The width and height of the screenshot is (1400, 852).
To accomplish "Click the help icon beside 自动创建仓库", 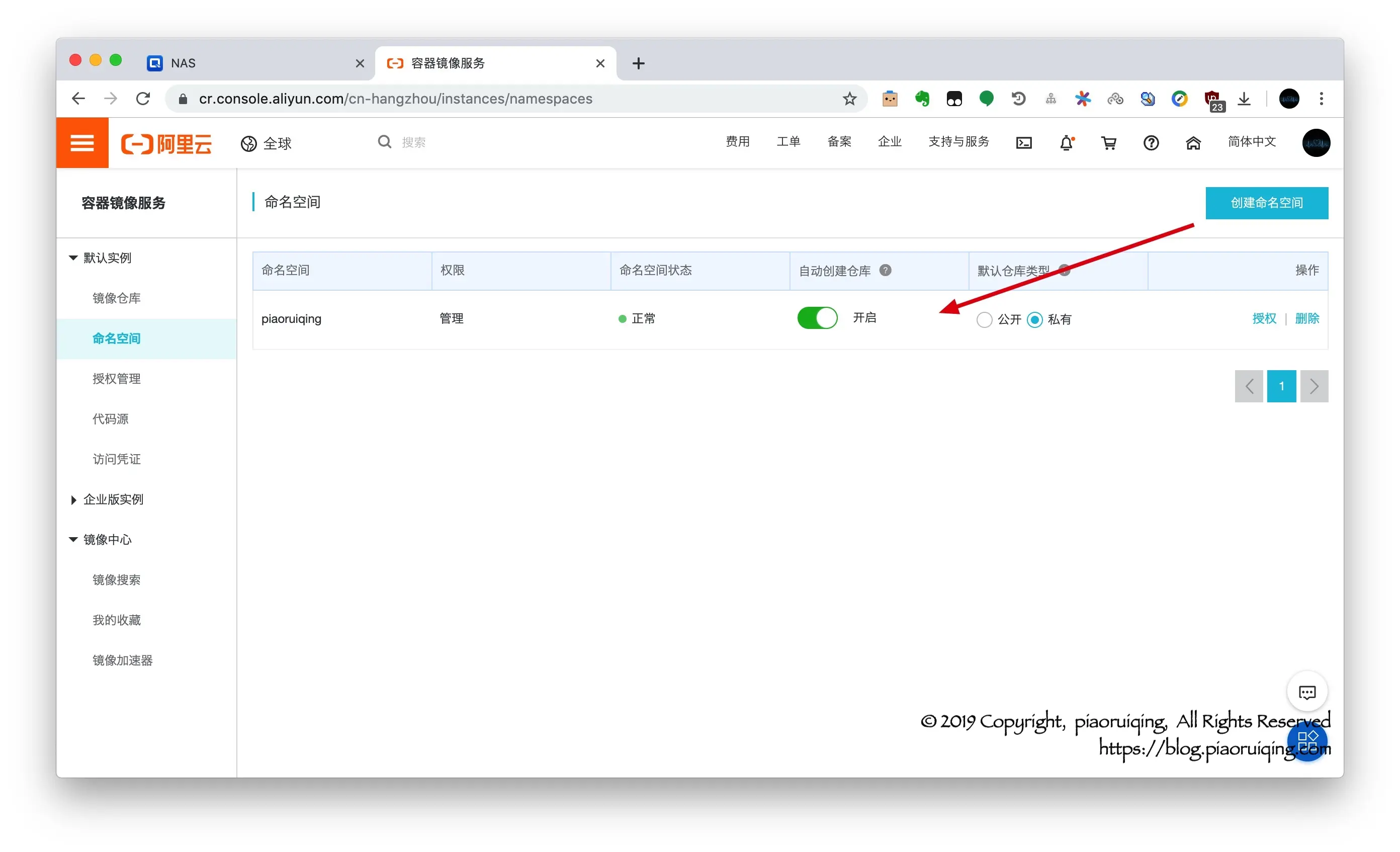I will [885, 270].
